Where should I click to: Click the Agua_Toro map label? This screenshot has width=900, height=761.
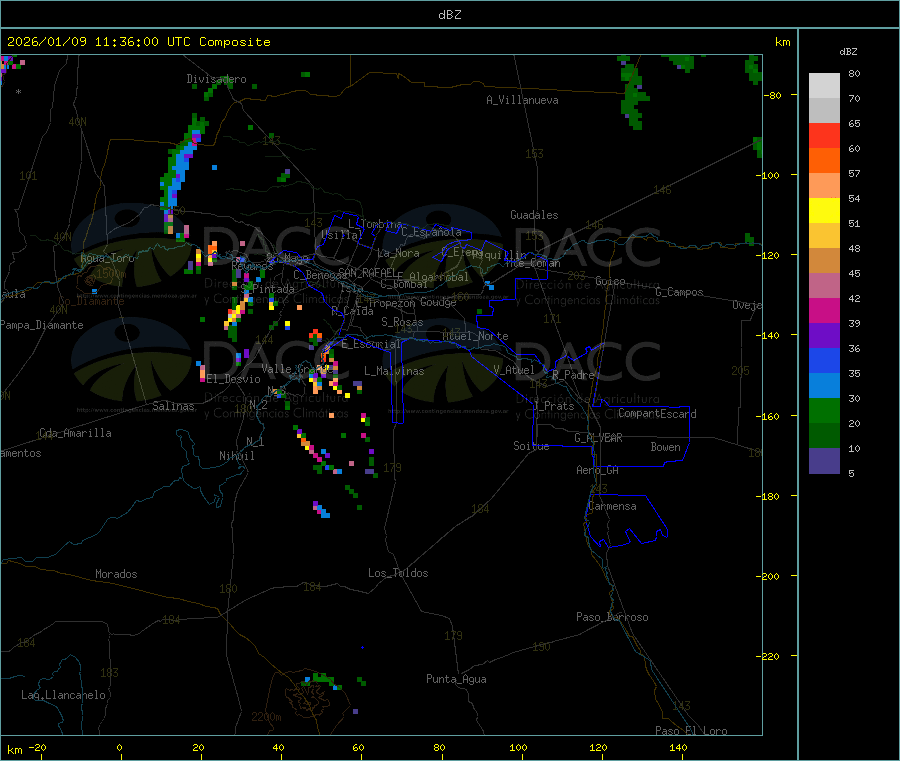(107, 258)
